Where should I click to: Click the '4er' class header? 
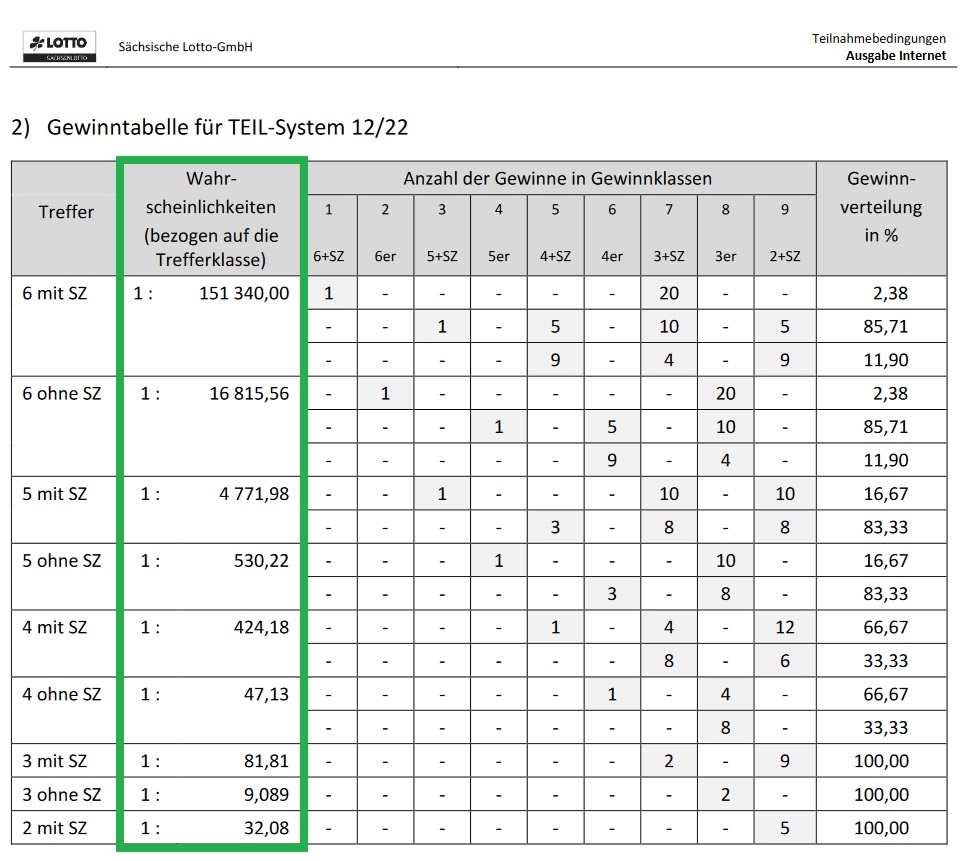point(612,256)
